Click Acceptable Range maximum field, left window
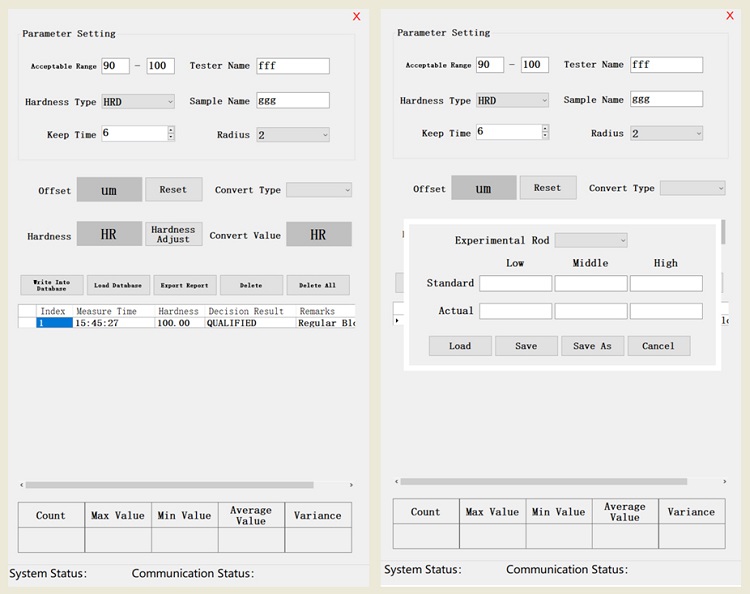The height and width of the screenshot is (594, 750). 160,66
